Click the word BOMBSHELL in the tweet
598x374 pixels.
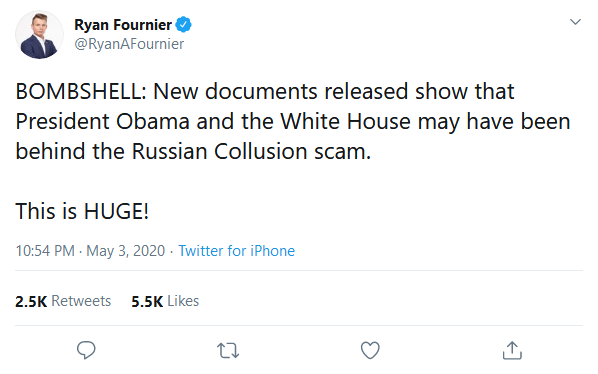point(78,91)
